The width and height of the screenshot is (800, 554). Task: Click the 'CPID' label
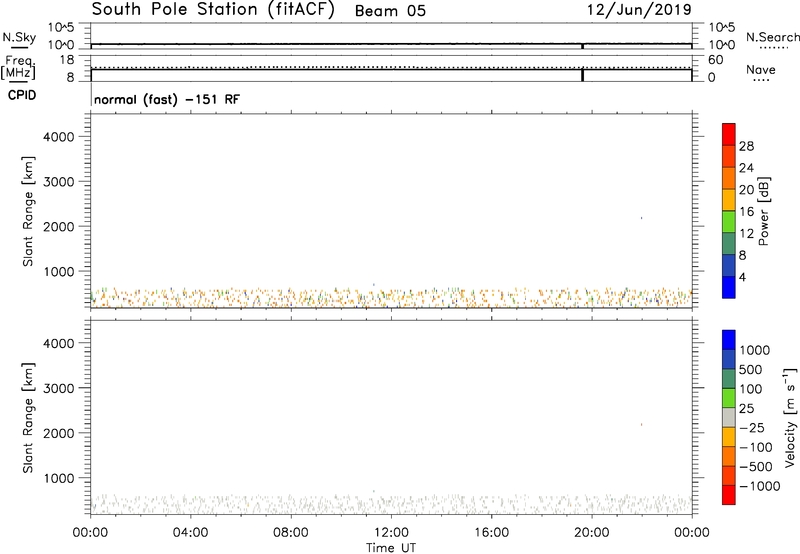[22, 95]
